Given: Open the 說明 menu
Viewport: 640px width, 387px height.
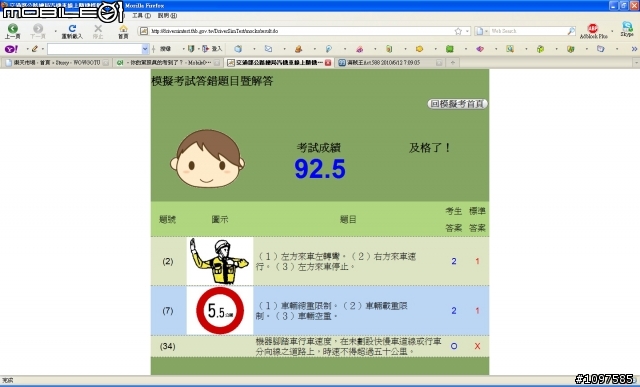Looking at the screenshot, I should tap(167, 16).
